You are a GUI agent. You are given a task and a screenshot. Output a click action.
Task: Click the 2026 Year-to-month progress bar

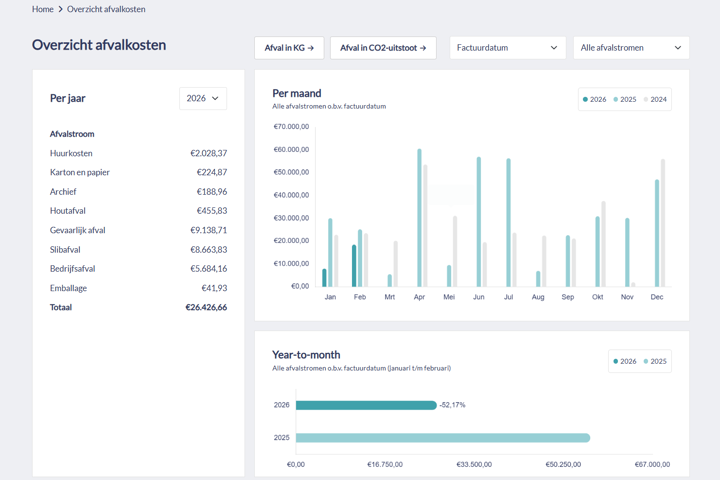point(366,405)
